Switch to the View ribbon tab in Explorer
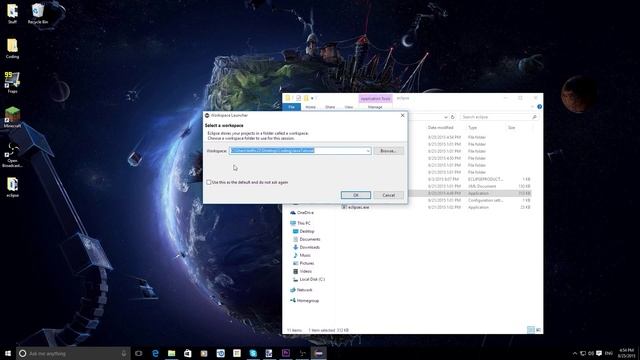640x360 pixels. 349,107
